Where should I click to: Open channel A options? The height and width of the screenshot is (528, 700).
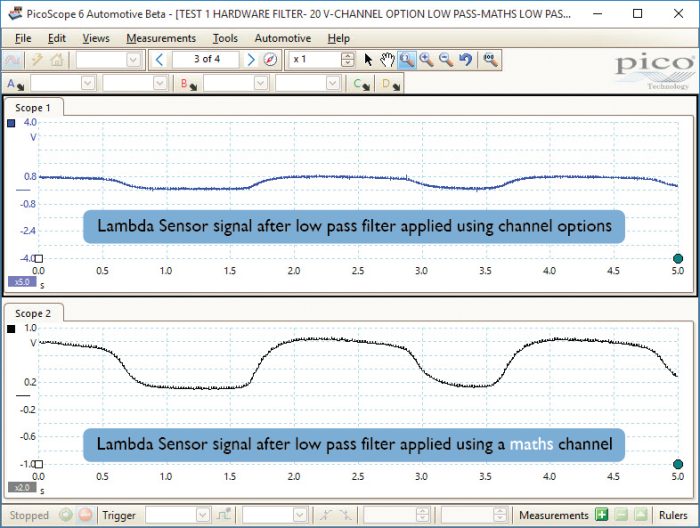pyautogui.click(x=15, y=84)
